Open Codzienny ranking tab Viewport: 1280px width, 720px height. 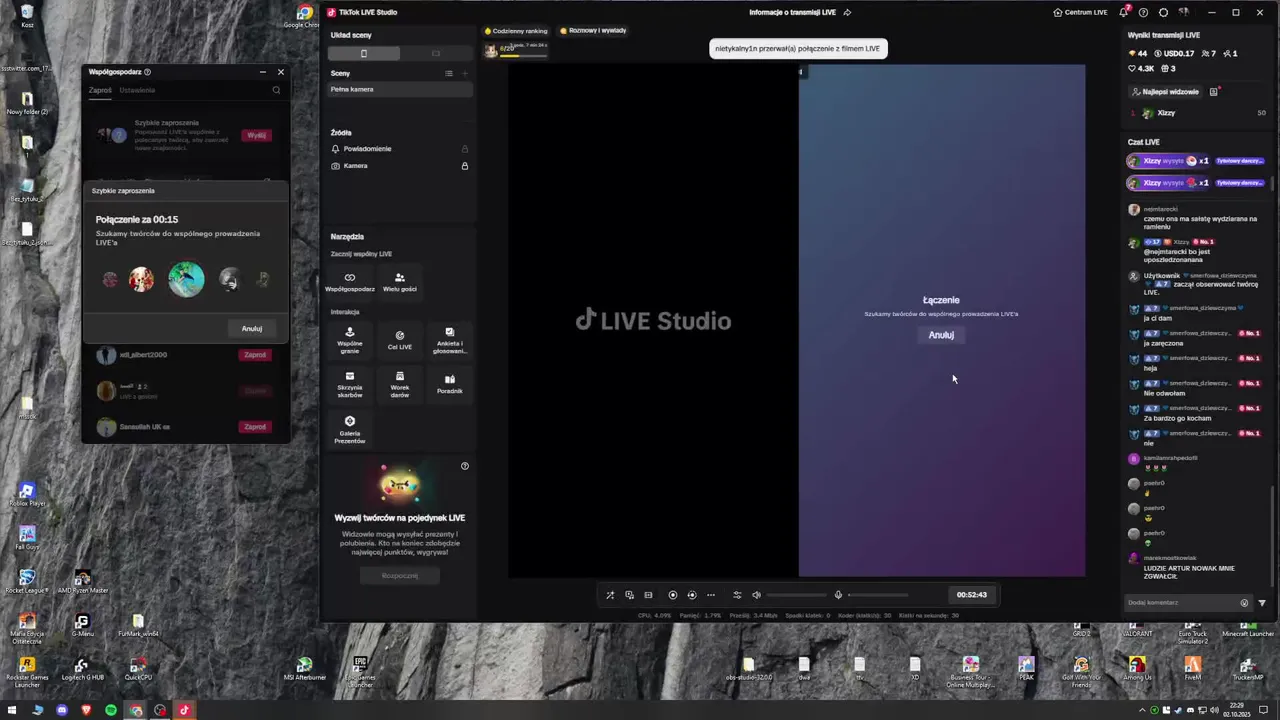pos(516,31)
